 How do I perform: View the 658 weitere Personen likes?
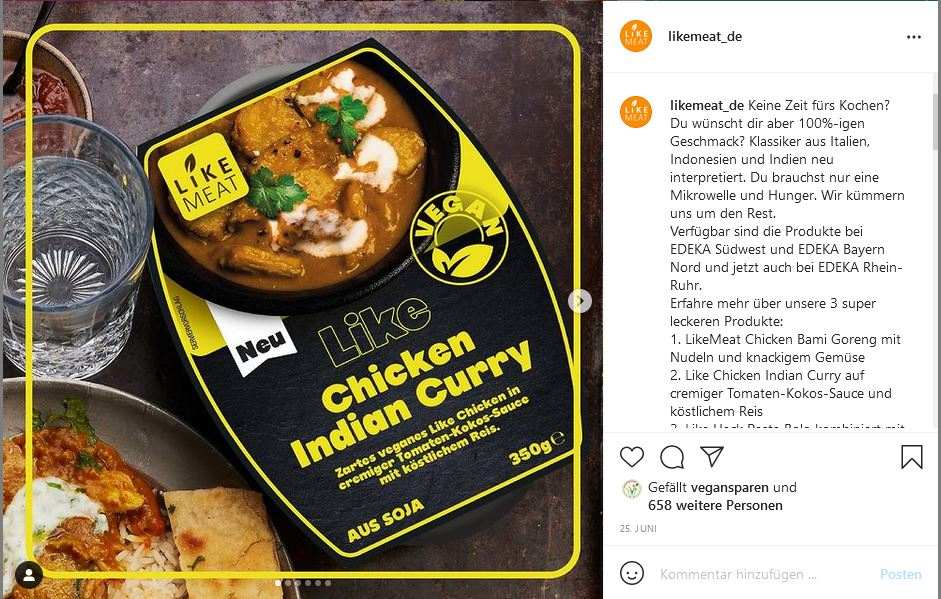(x=715, y=505)
